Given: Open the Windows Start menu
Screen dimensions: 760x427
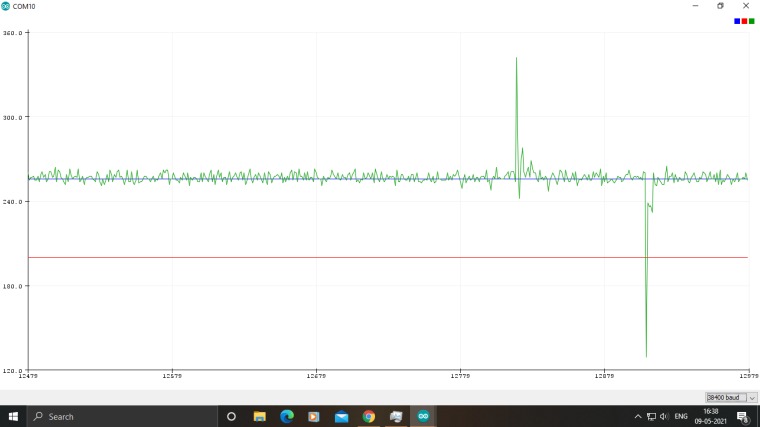Looking at the screenshot, I should [13, 416].
